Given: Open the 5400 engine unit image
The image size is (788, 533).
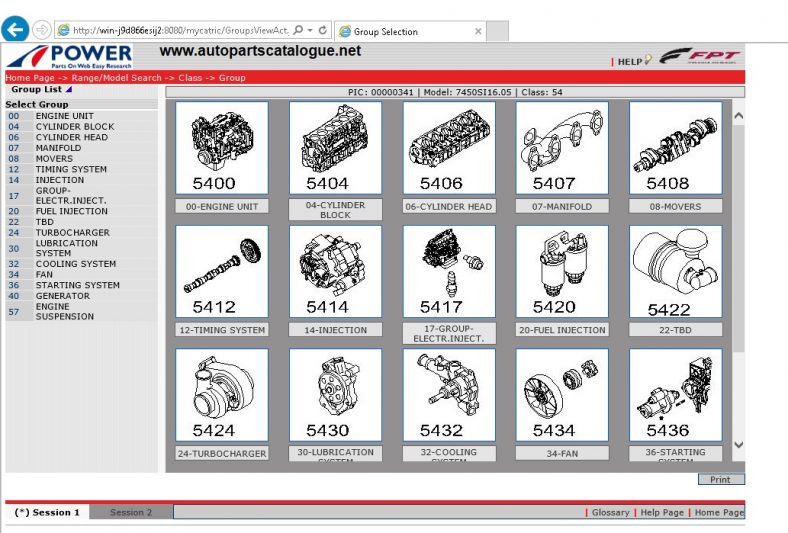Looking at the screenshot, I should coord(222,147).
